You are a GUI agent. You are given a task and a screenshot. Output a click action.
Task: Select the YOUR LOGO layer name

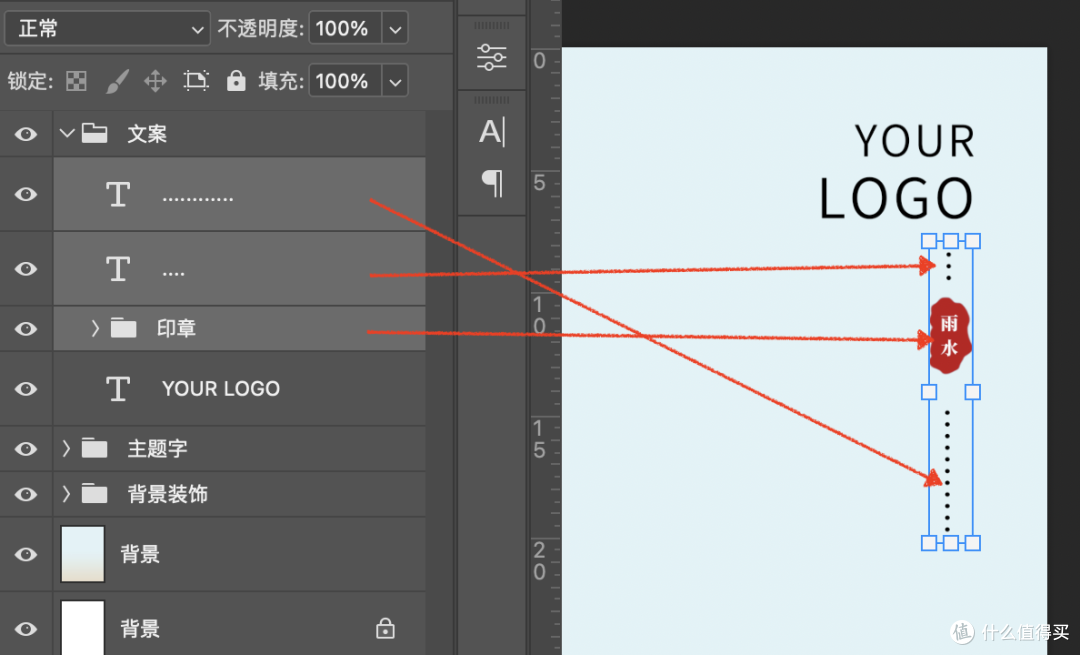coord(221,388)
